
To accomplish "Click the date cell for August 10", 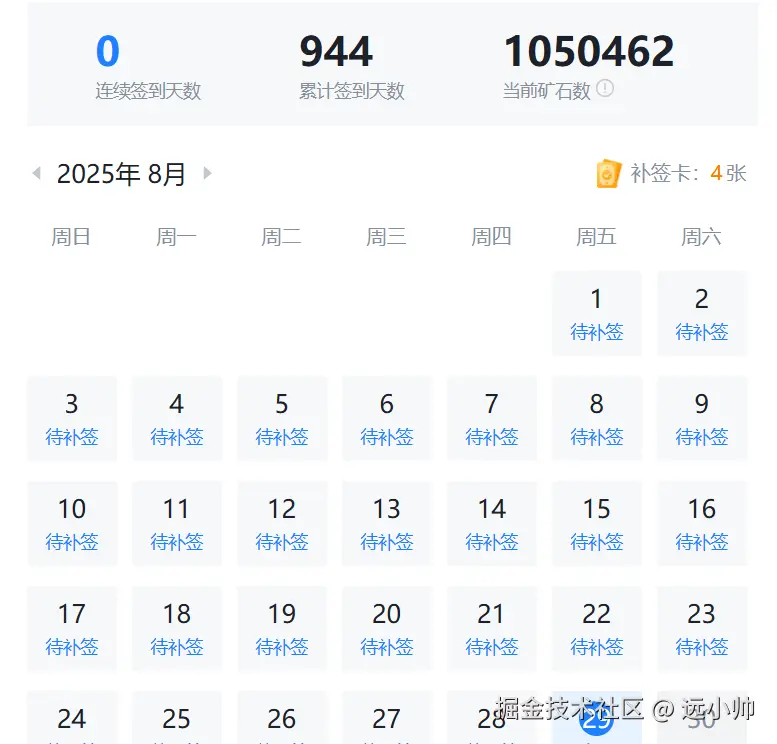I will (x=71, y=523).
